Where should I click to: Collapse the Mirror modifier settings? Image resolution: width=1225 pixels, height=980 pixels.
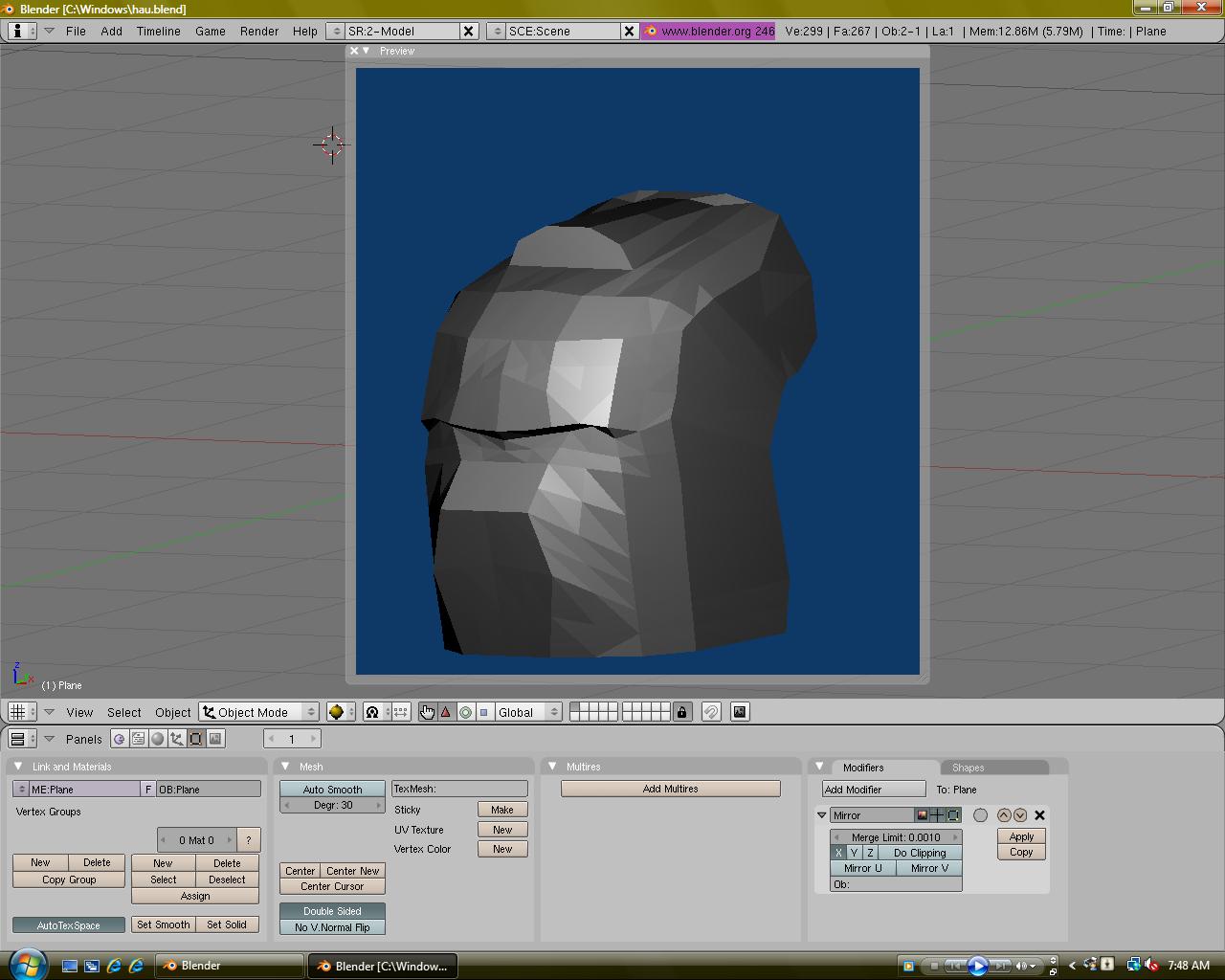(x=821, y=815)
